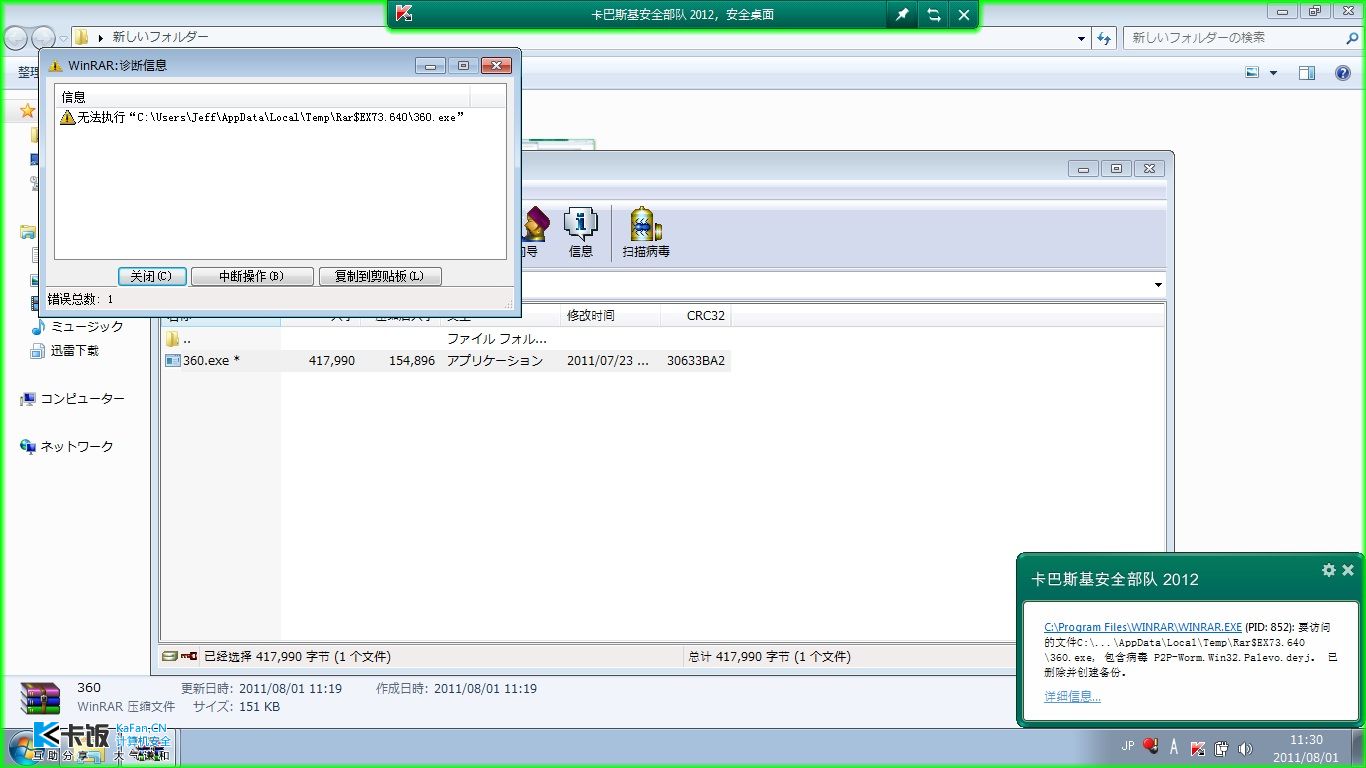Click the 信息 info toolbar icon in WinRAR
1366x768 pixels.
tap(581, 234)
